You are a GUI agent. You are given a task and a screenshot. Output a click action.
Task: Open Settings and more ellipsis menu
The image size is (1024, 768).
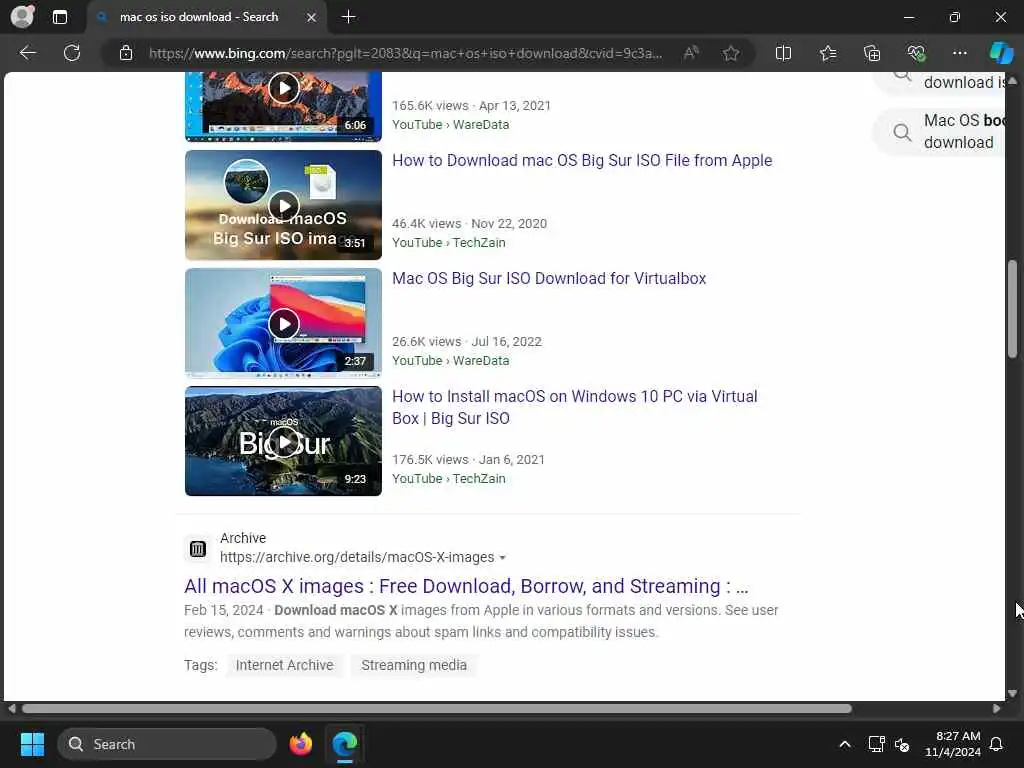click(x=959, y=53)
